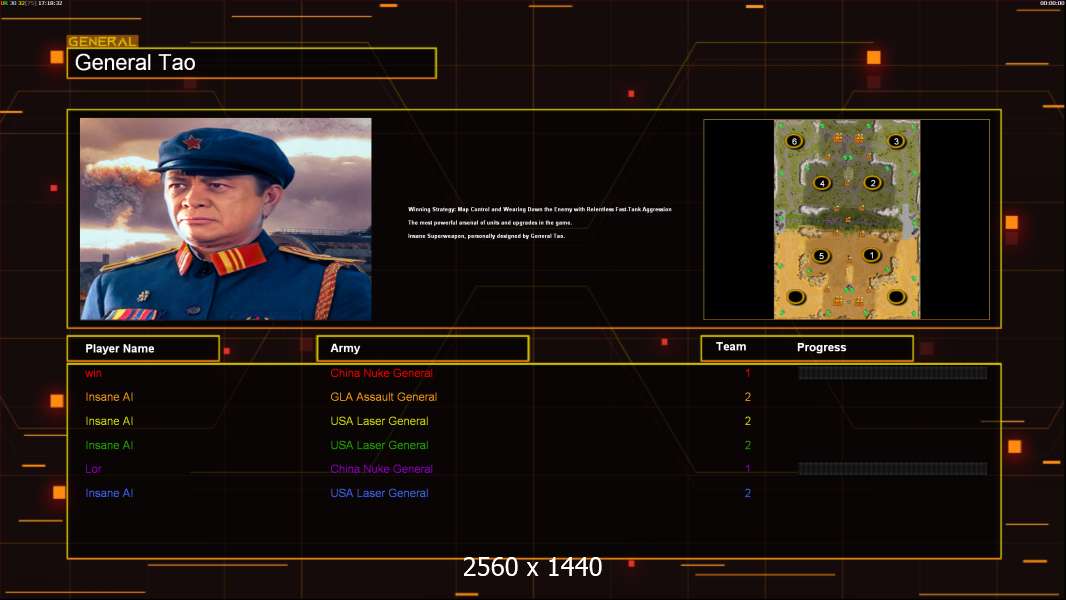Viewport: 1066px width, 600px height.
Task: Click the 'most powerful arsenal' description line
Action: click(489, 223)
